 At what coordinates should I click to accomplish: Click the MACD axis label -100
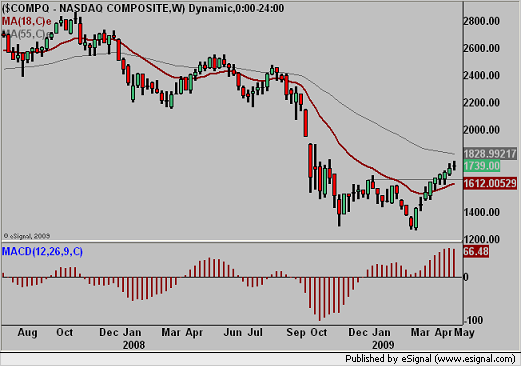point(473,321)
